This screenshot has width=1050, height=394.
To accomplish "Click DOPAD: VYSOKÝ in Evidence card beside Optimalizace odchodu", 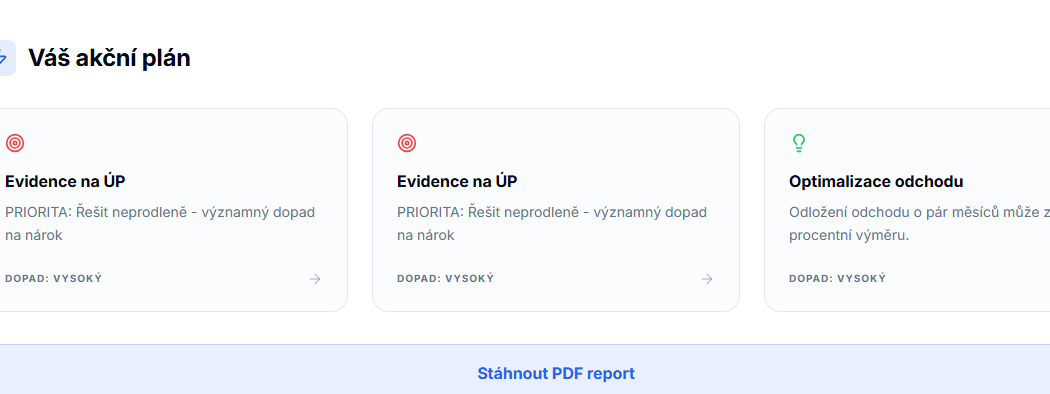I will 445,279.
